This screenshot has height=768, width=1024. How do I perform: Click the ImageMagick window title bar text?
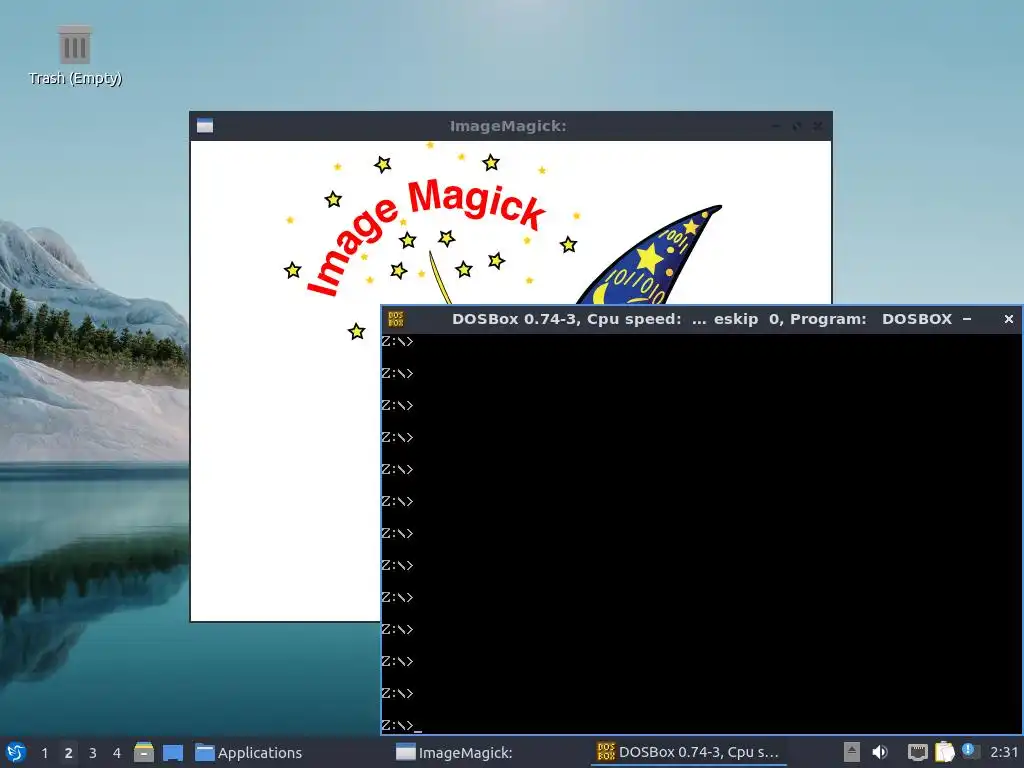click(x=508, y=126)
